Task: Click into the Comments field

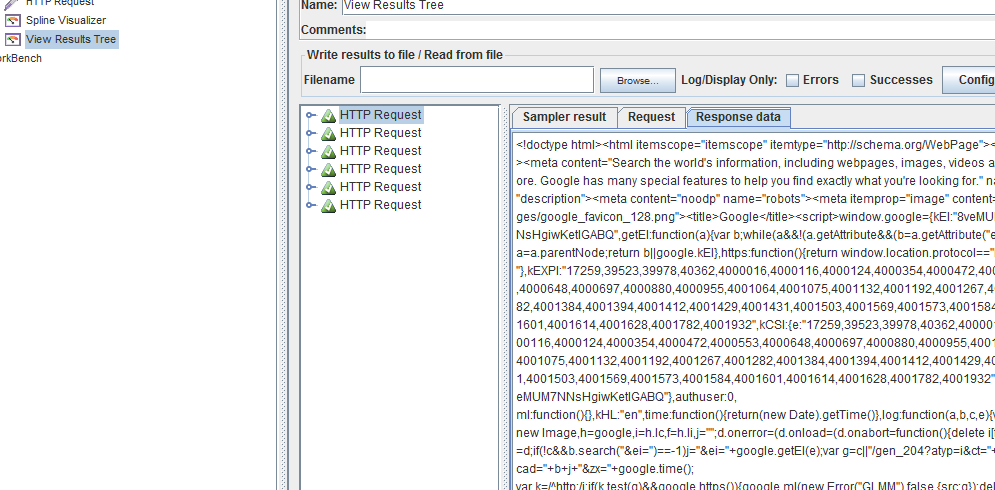Action: (x=681, y=30)
